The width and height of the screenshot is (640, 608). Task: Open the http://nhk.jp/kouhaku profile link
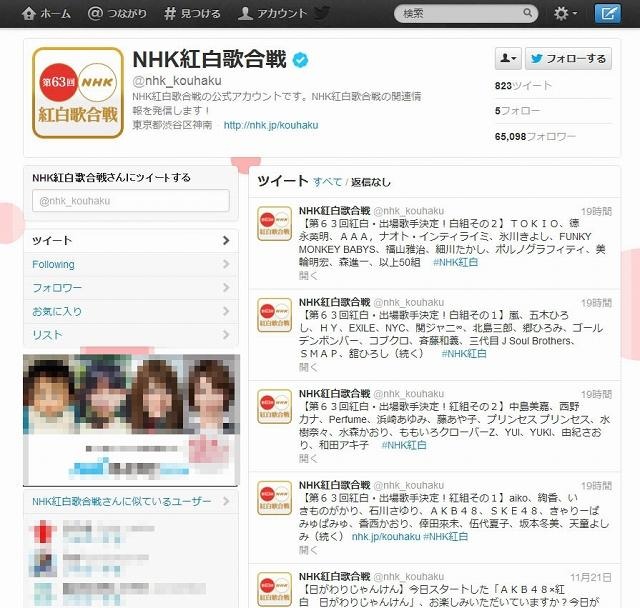[x=271, y=125]
